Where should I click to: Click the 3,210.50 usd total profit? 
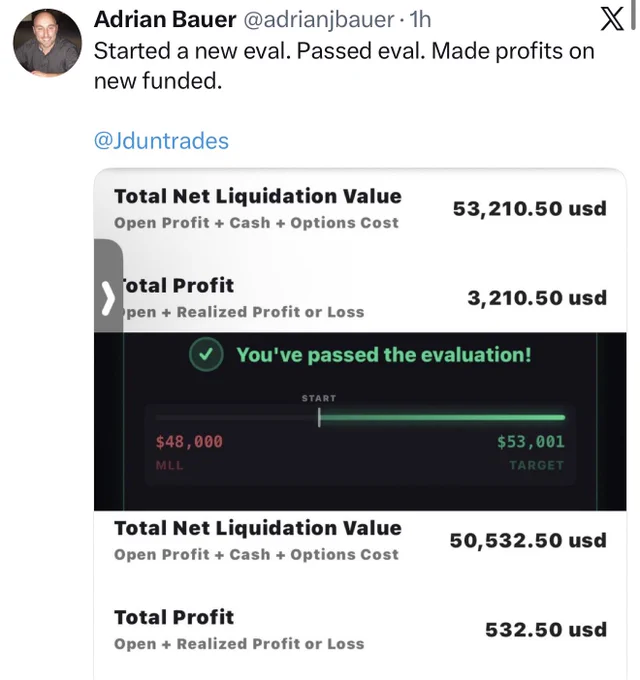pos(537,298)
